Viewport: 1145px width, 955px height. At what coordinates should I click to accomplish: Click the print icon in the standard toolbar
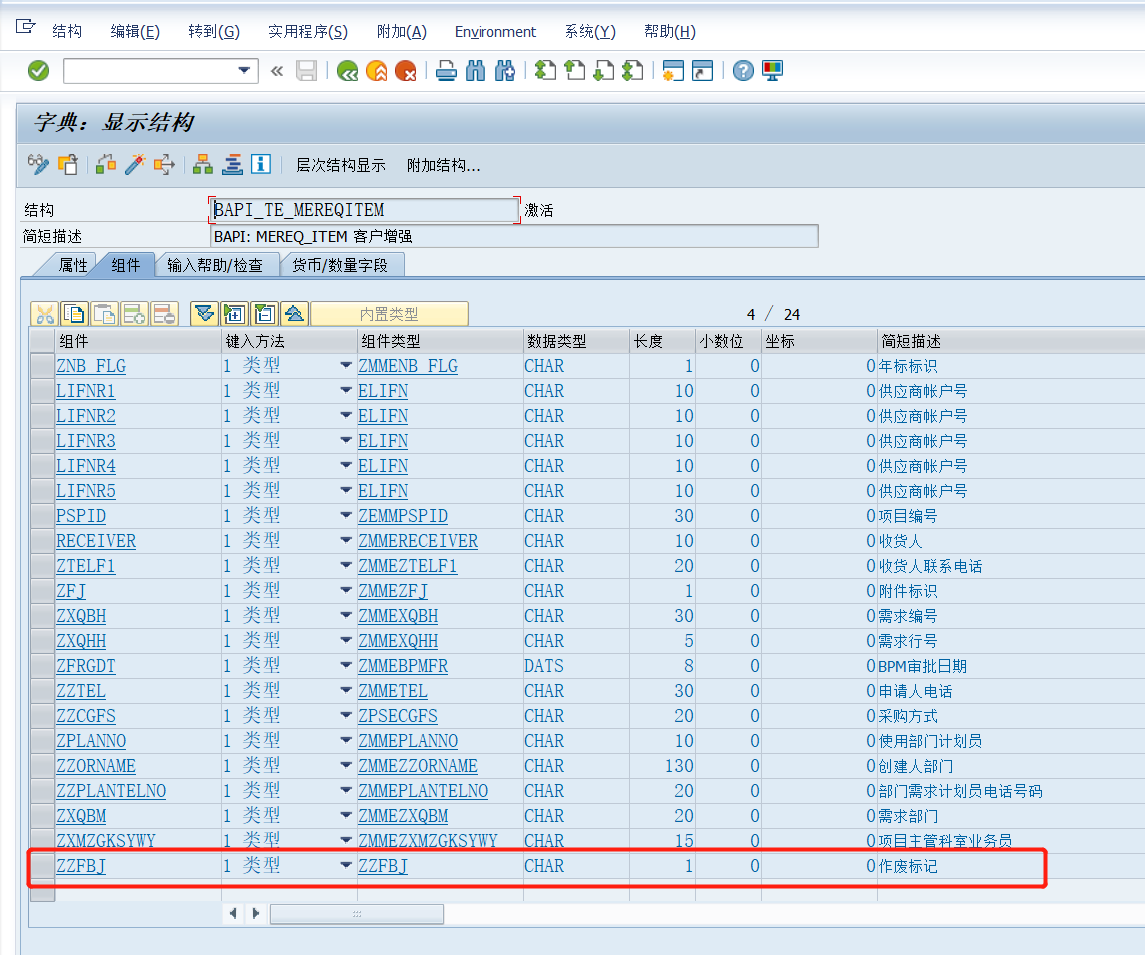[x=445, y=71]
